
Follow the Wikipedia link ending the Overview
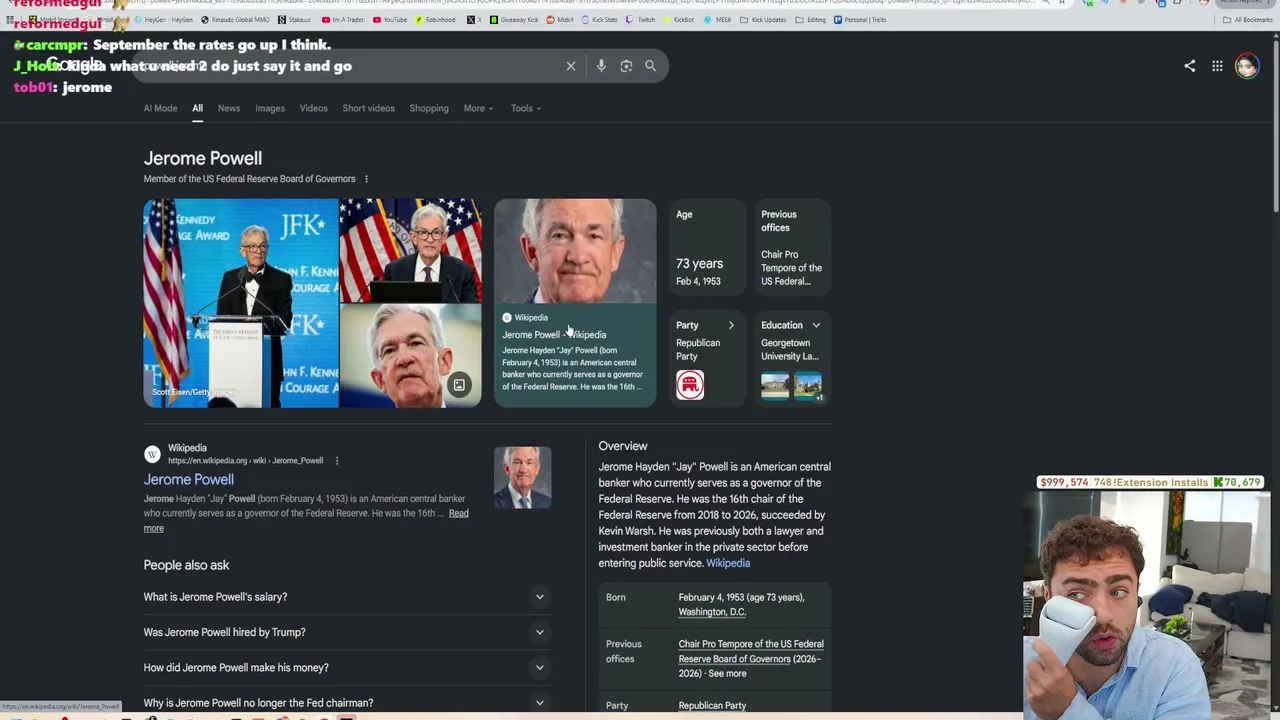[728, 563]
